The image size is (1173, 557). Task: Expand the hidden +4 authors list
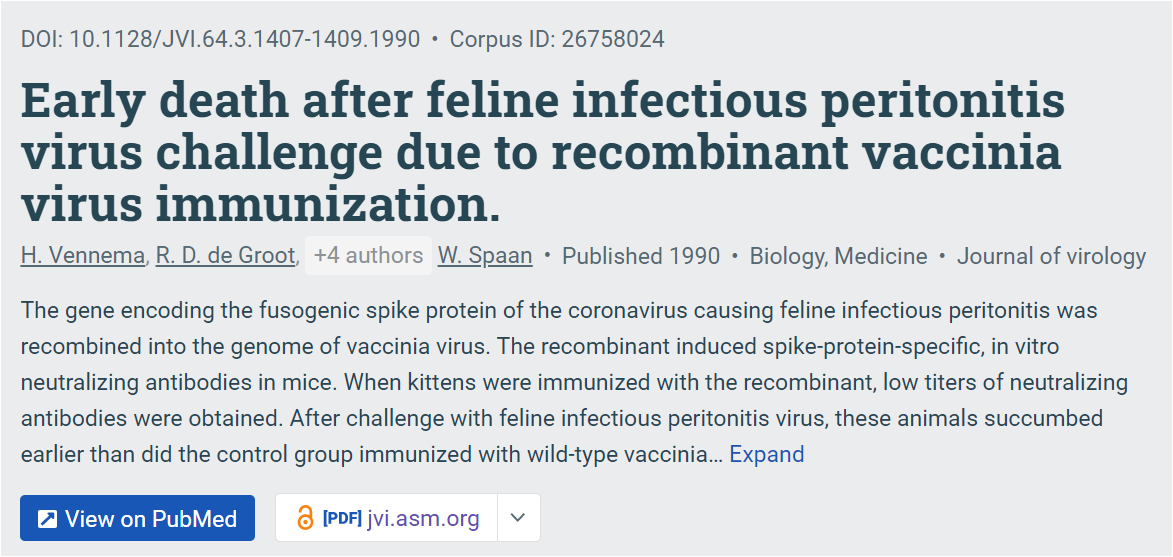tap(368, 256)
